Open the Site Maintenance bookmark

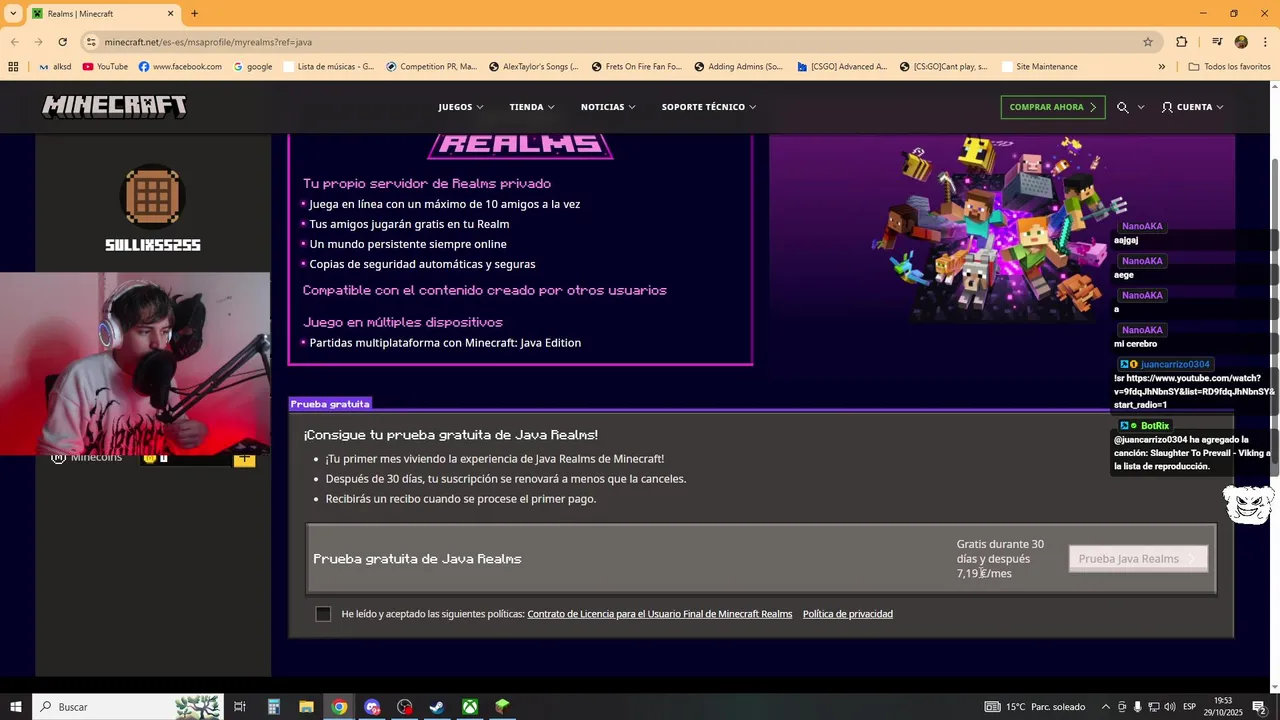pyautogui.click(x=1039, y=67)
